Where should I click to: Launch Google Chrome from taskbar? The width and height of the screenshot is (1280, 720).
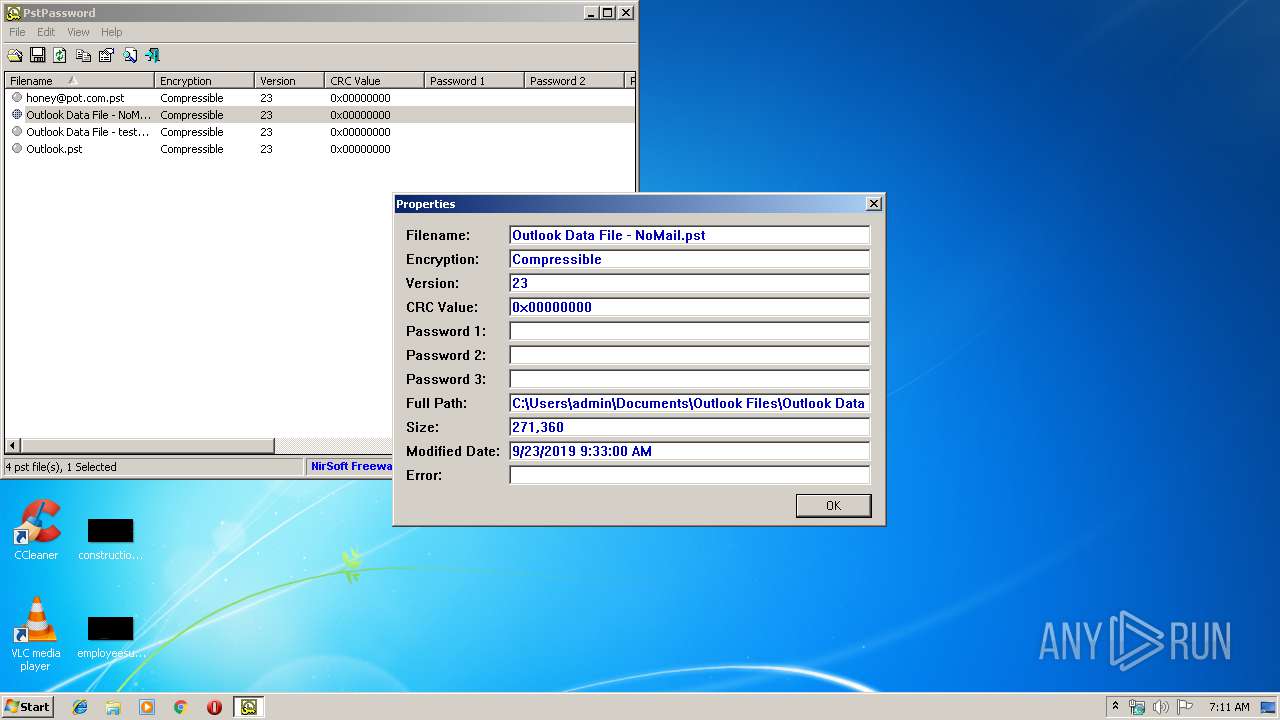(180, 707)
